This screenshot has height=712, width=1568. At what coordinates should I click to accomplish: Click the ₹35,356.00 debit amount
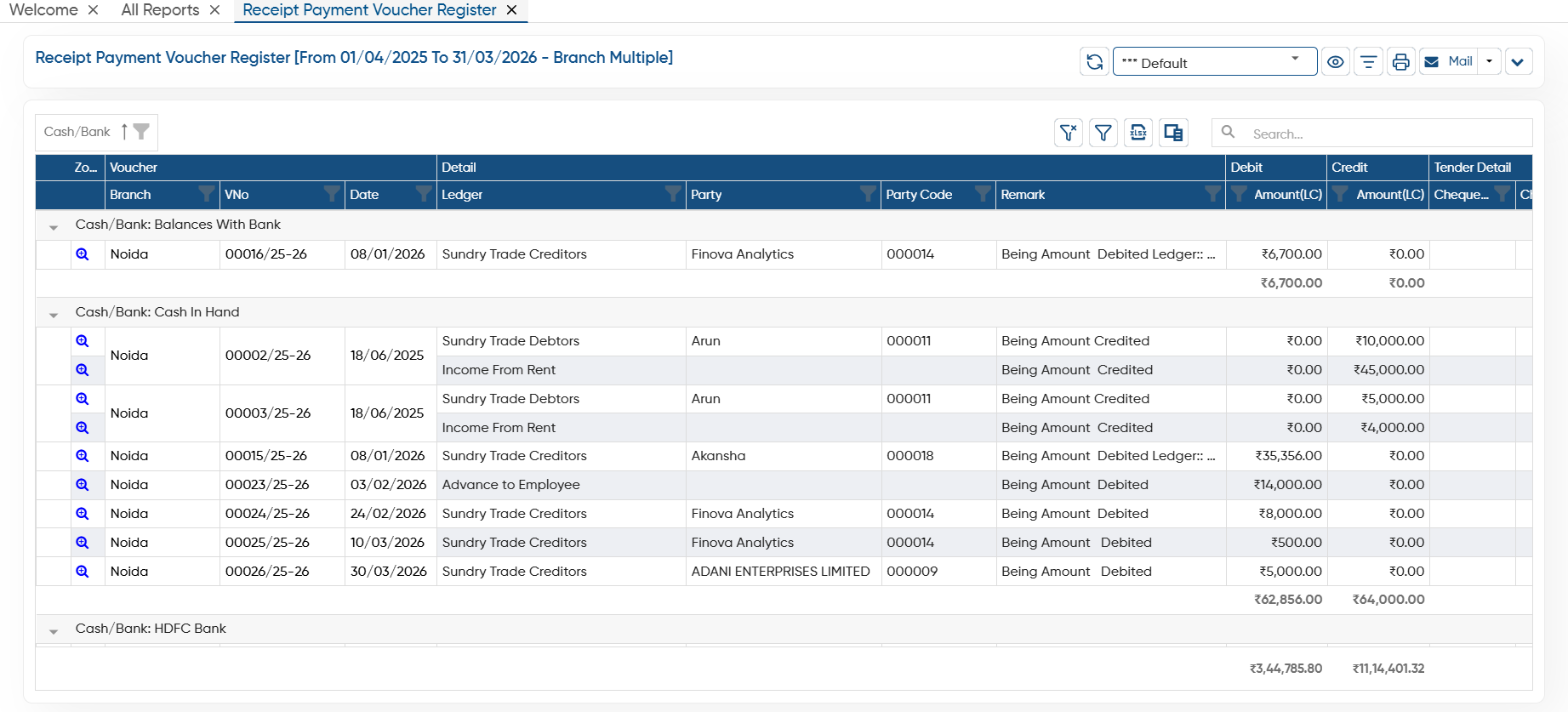[x=1288, y=456]
